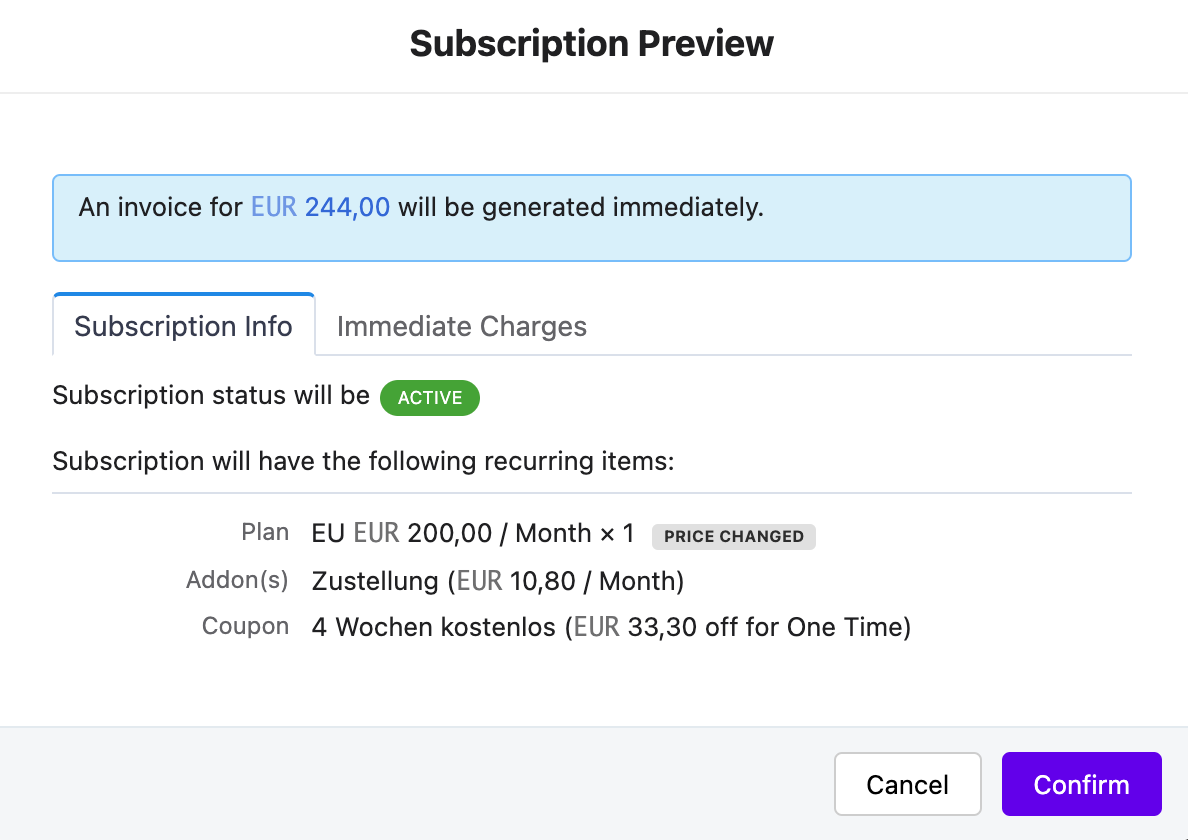Click the 4 Wochen kostenlos coupon entry
The image size is (1188, 840).
(x=611, y=627)
